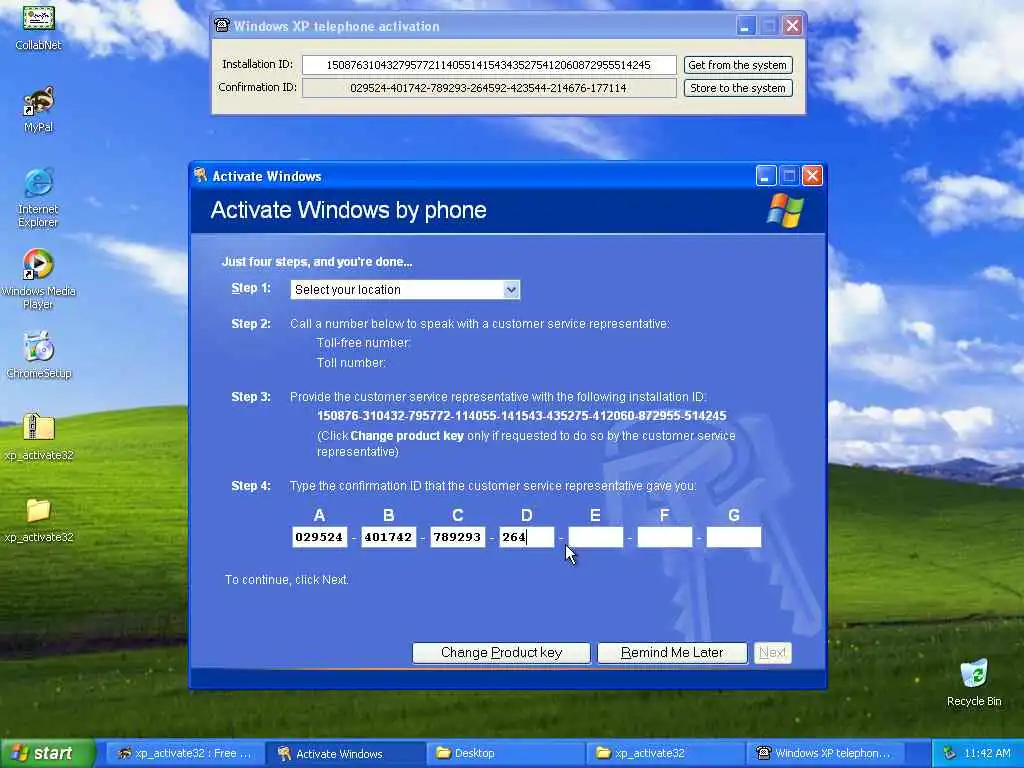
Task: Click confirmation field A with 029524
Action: pos(319,537)
